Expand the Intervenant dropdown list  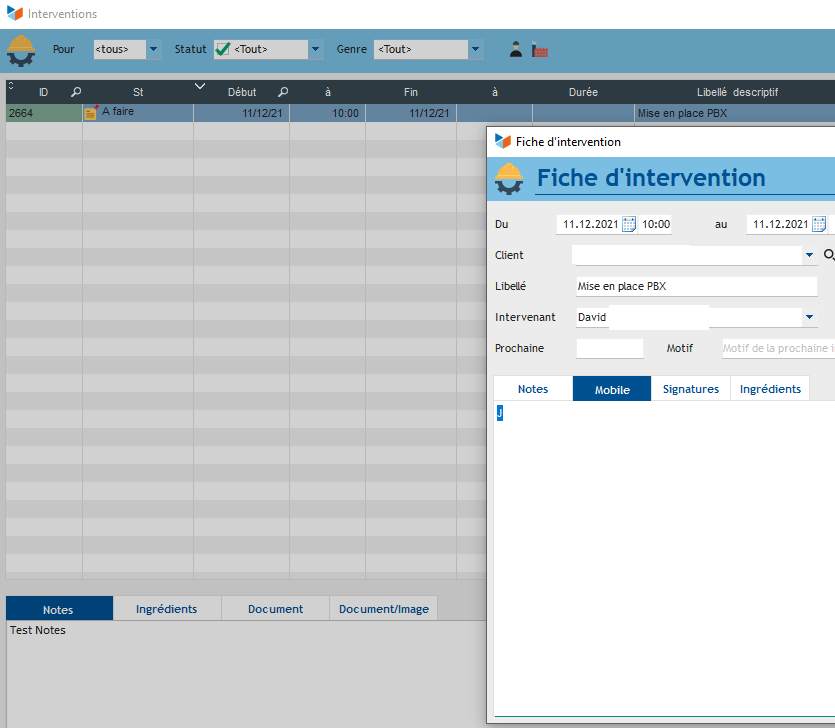click(809, 318)
